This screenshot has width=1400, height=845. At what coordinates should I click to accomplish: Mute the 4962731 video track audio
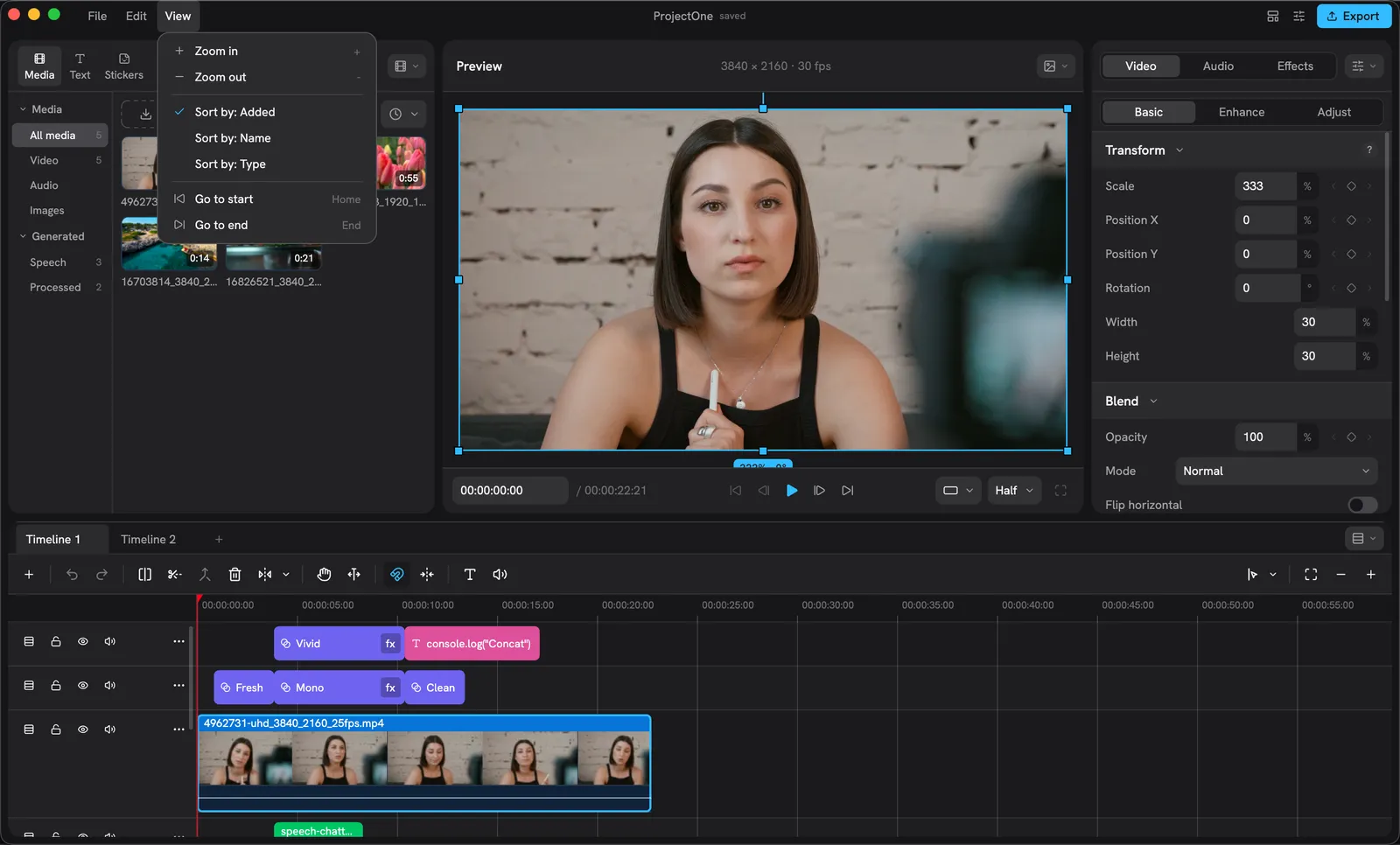[x=110, y=730]
